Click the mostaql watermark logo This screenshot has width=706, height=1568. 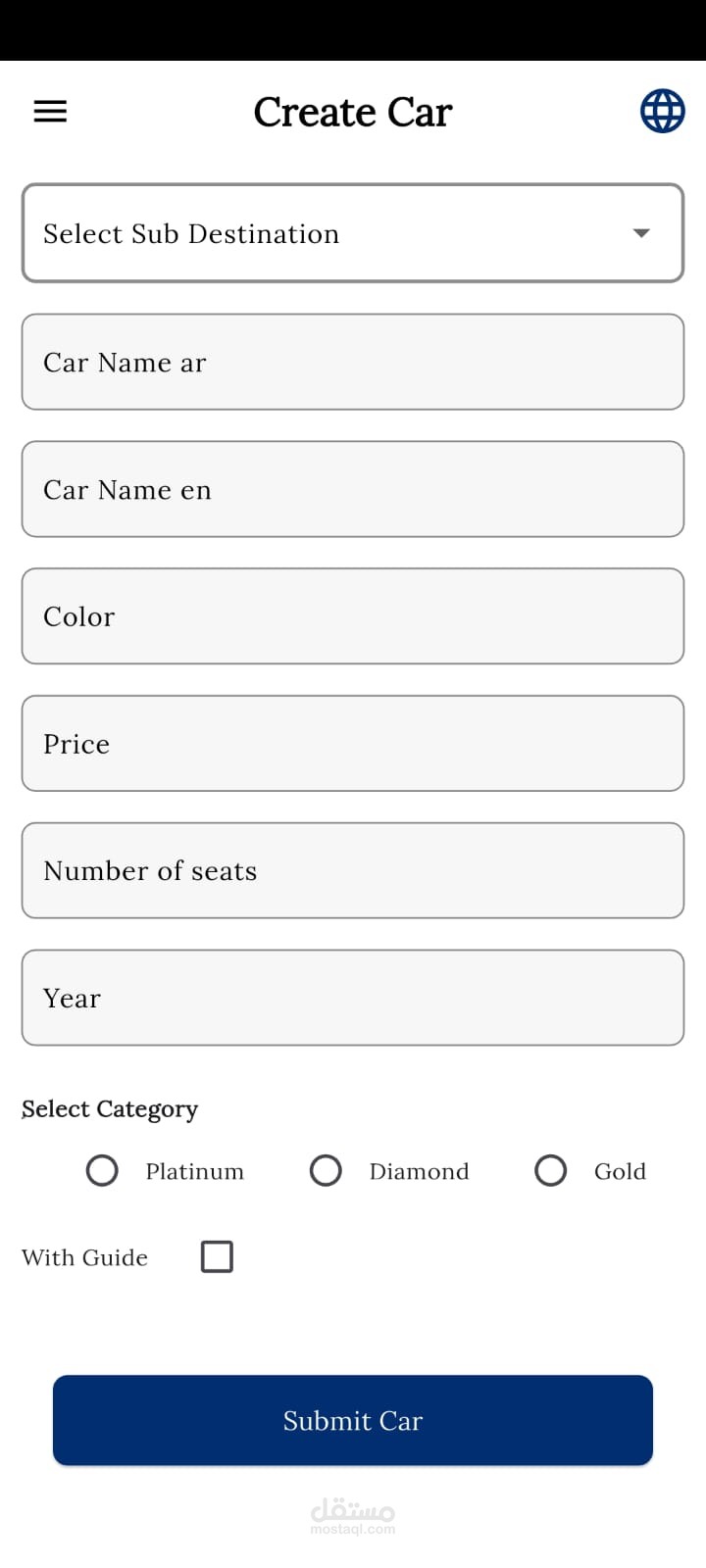(x=353, y=1515)
